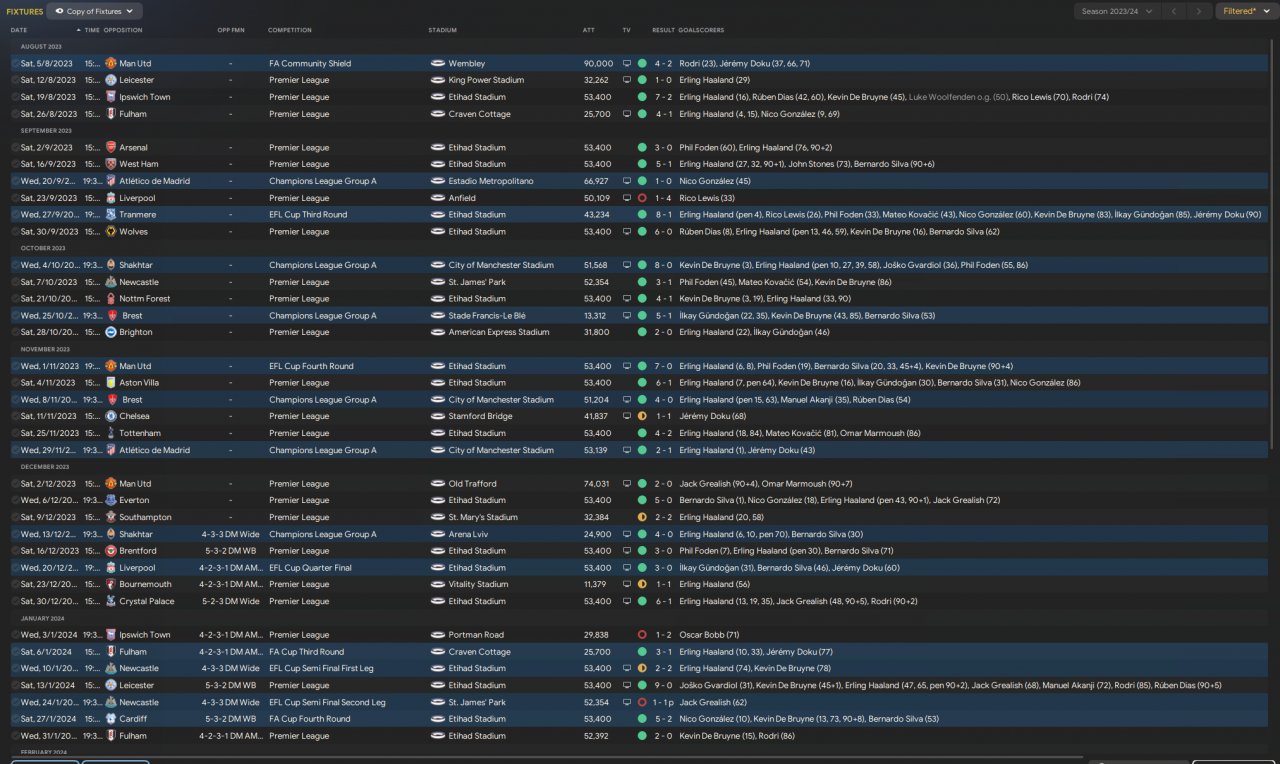Click the stadium icon beside Stamford Bridge

tap(437, 416)
